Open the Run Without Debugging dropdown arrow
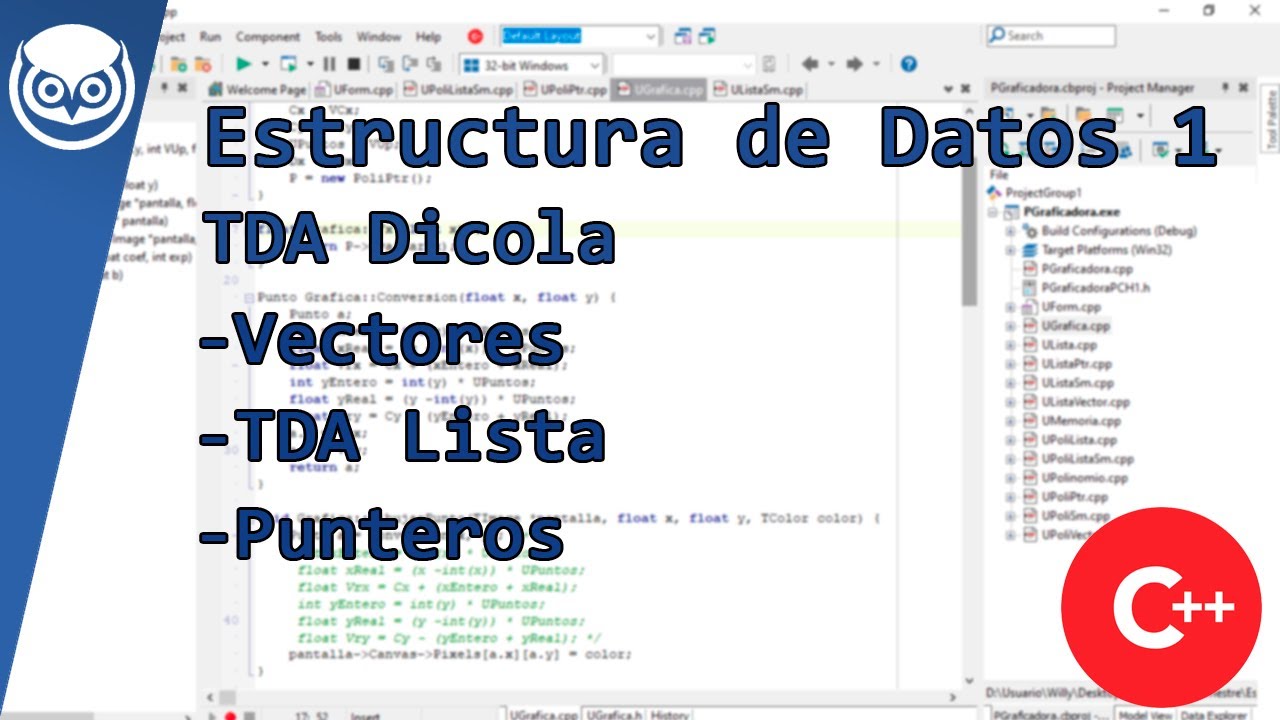The height and width of the screenshot is (720, 1280). tap(309, 64)
